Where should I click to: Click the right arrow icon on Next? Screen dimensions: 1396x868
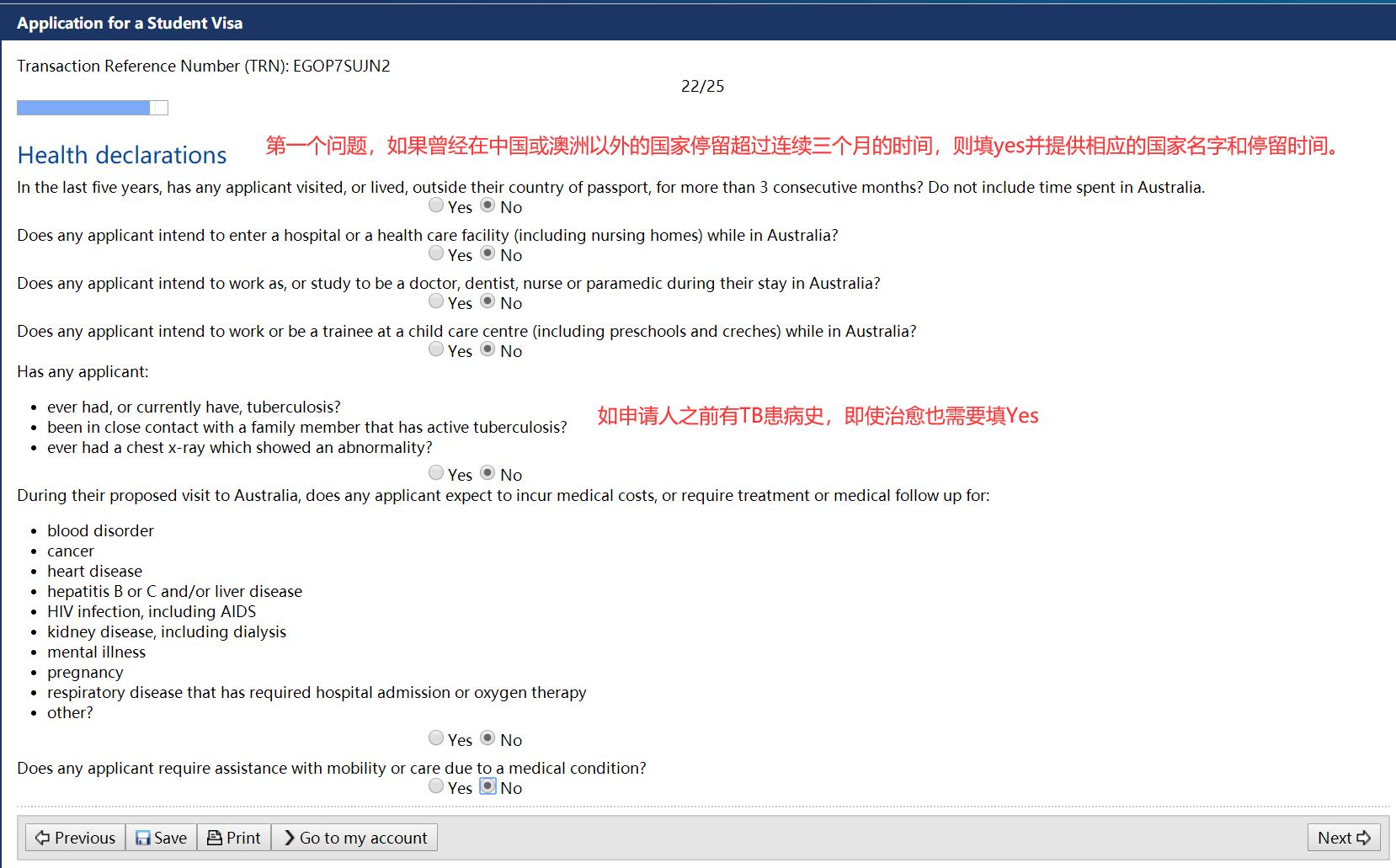click(x=1363, y=838)
